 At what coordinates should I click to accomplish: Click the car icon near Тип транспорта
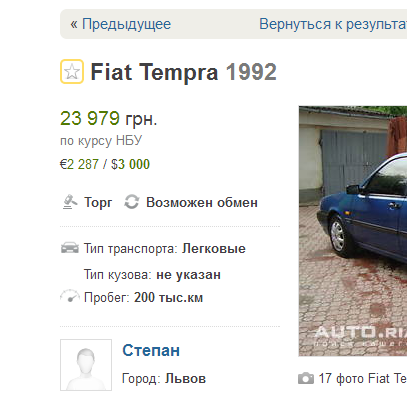coord(70,248)
